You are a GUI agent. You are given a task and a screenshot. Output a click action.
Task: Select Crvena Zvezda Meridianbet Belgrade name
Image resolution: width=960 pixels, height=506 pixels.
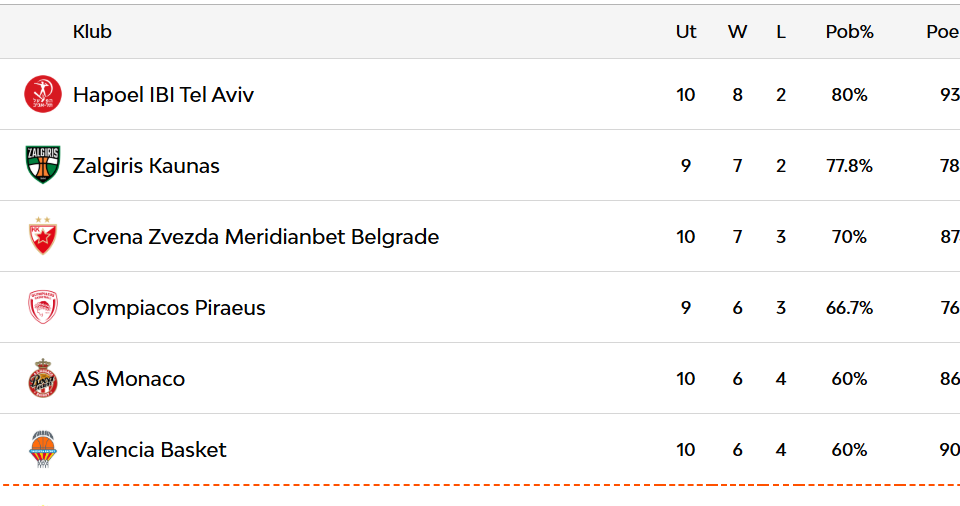point(256,237)
